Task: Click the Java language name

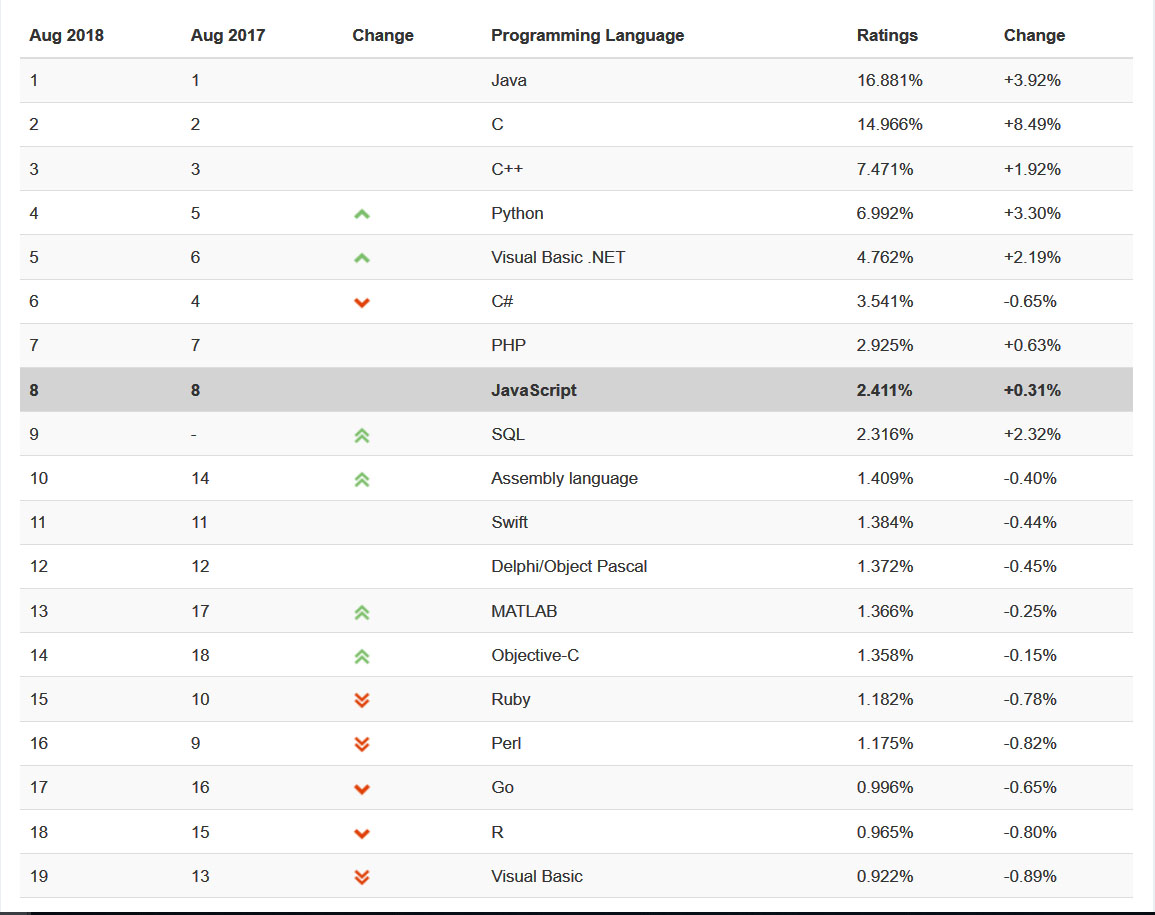Action: tap(508, 80)
